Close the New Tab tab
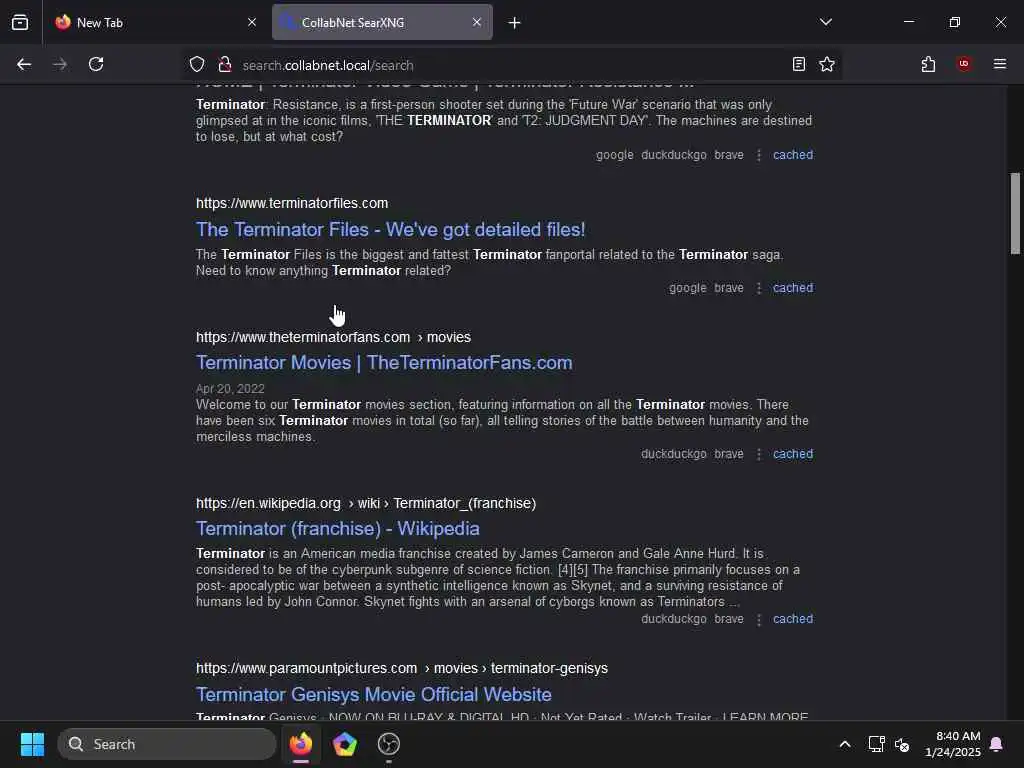The height and width of the screenshot is (768, 1024). 252,22
